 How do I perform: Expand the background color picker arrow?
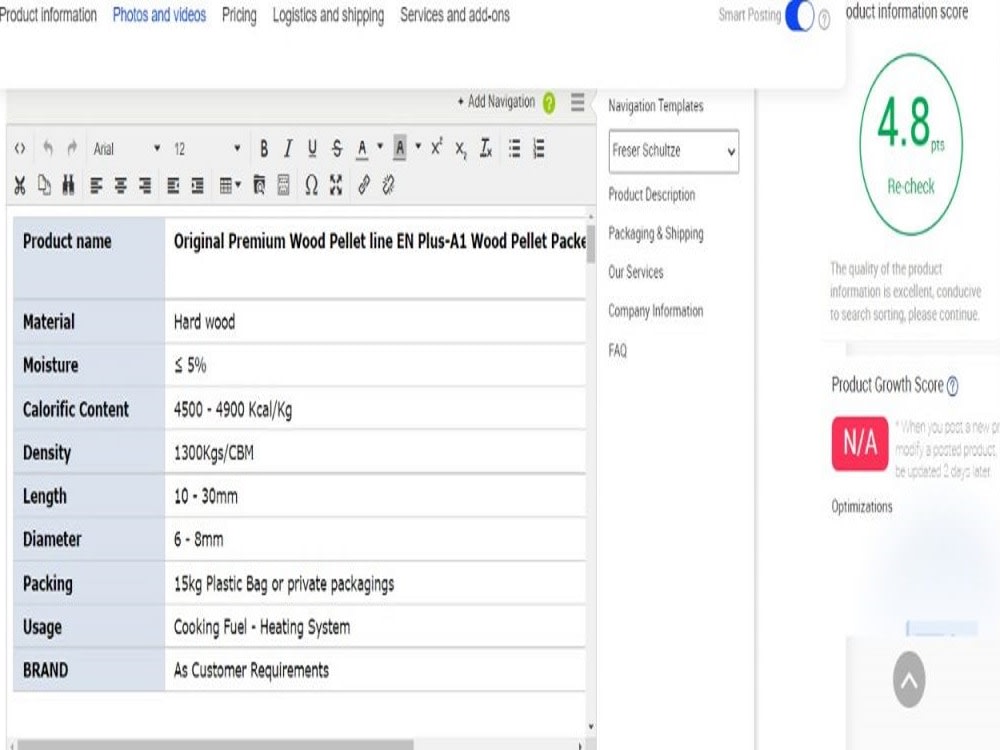418,147
